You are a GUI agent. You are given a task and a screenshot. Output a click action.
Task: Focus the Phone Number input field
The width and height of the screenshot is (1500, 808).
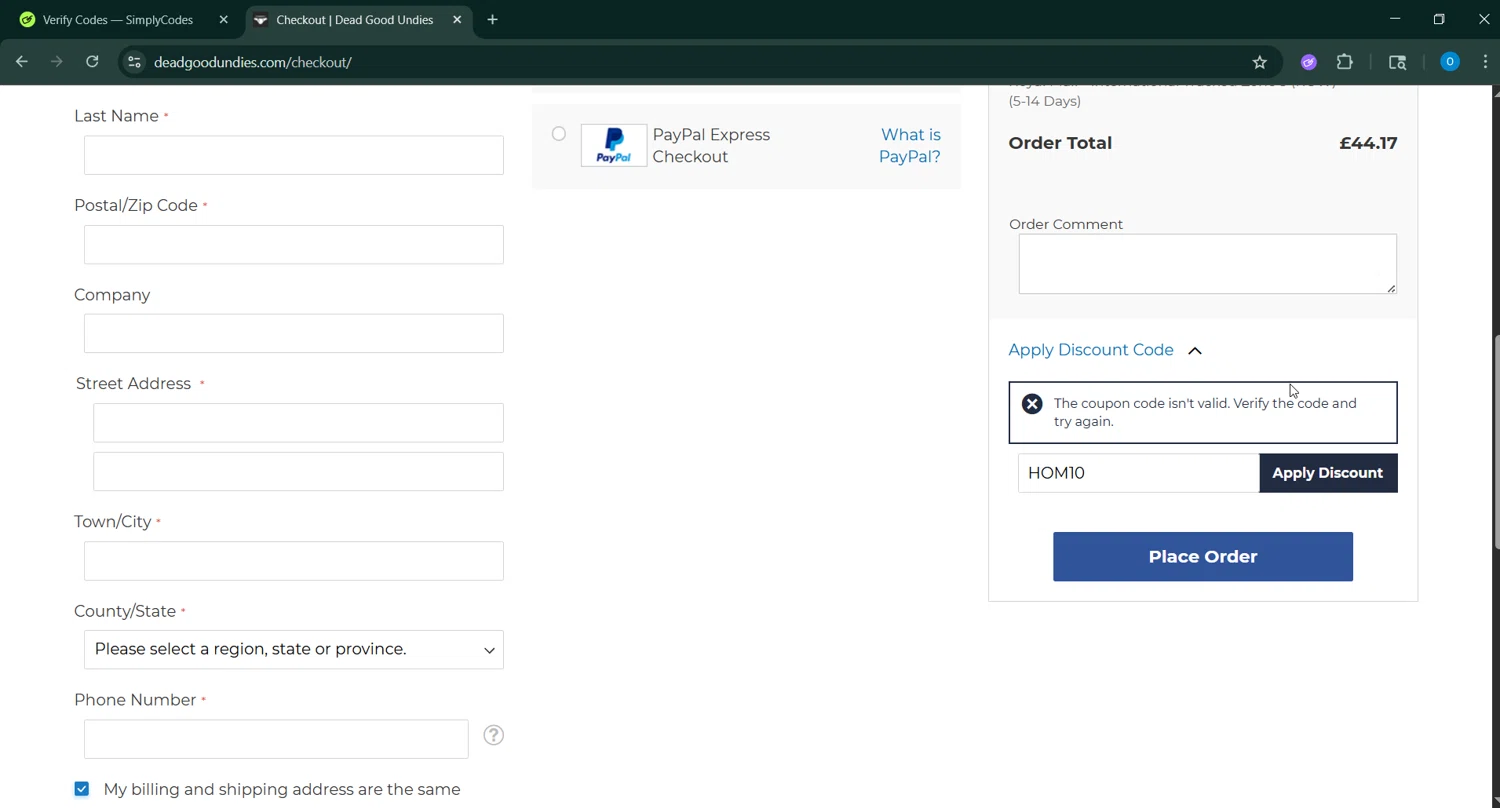coord(276,739)
